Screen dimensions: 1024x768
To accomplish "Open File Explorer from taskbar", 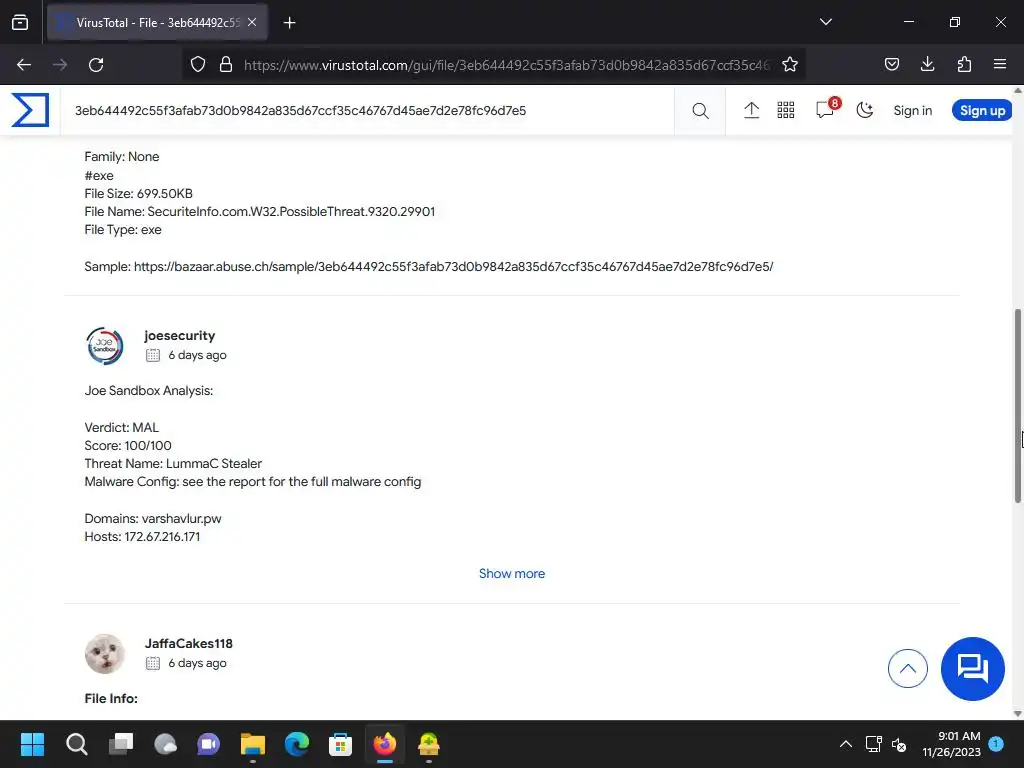I will [253, 744].
